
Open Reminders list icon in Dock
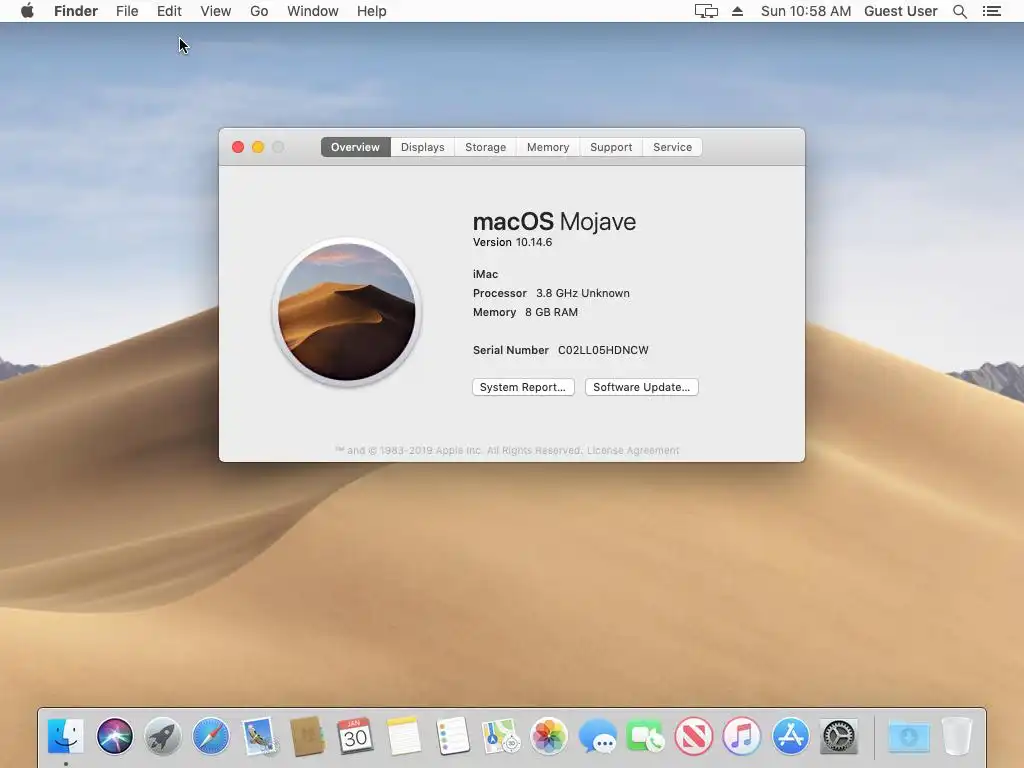(x=452, y=736)
